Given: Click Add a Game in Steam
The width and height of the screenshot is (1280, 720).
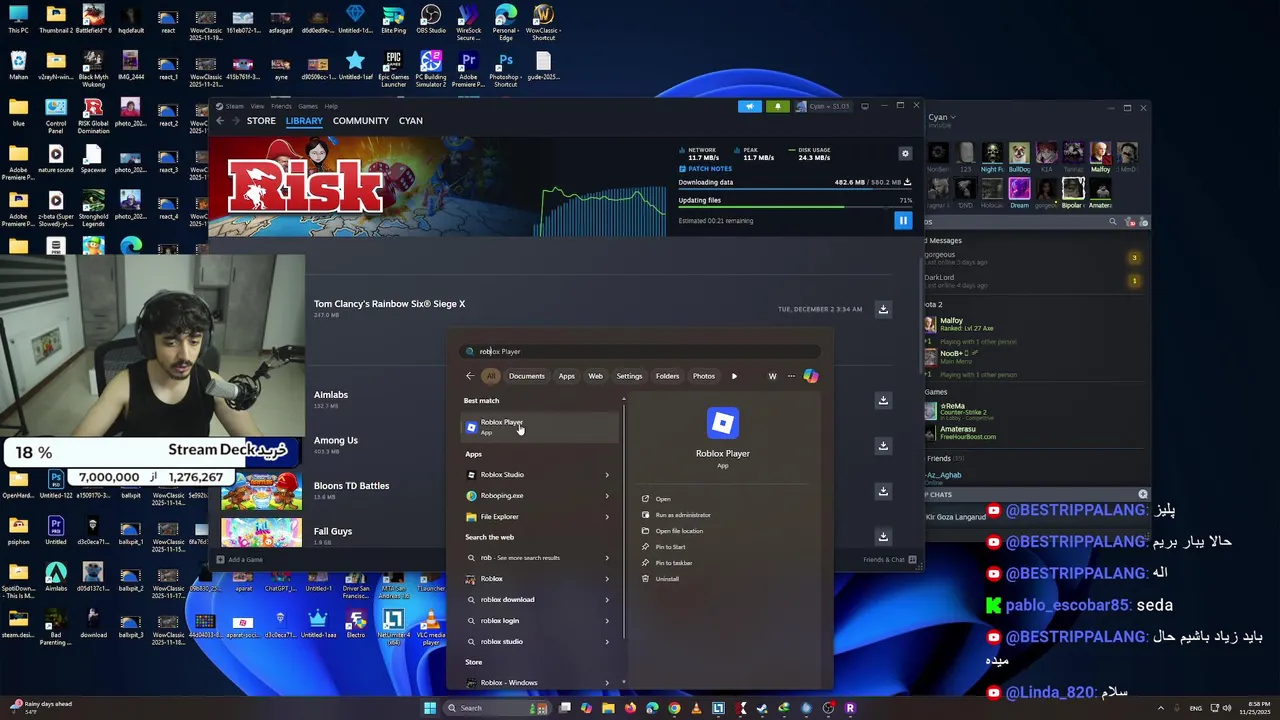Looking at the screenshot, I should [240, 560].
